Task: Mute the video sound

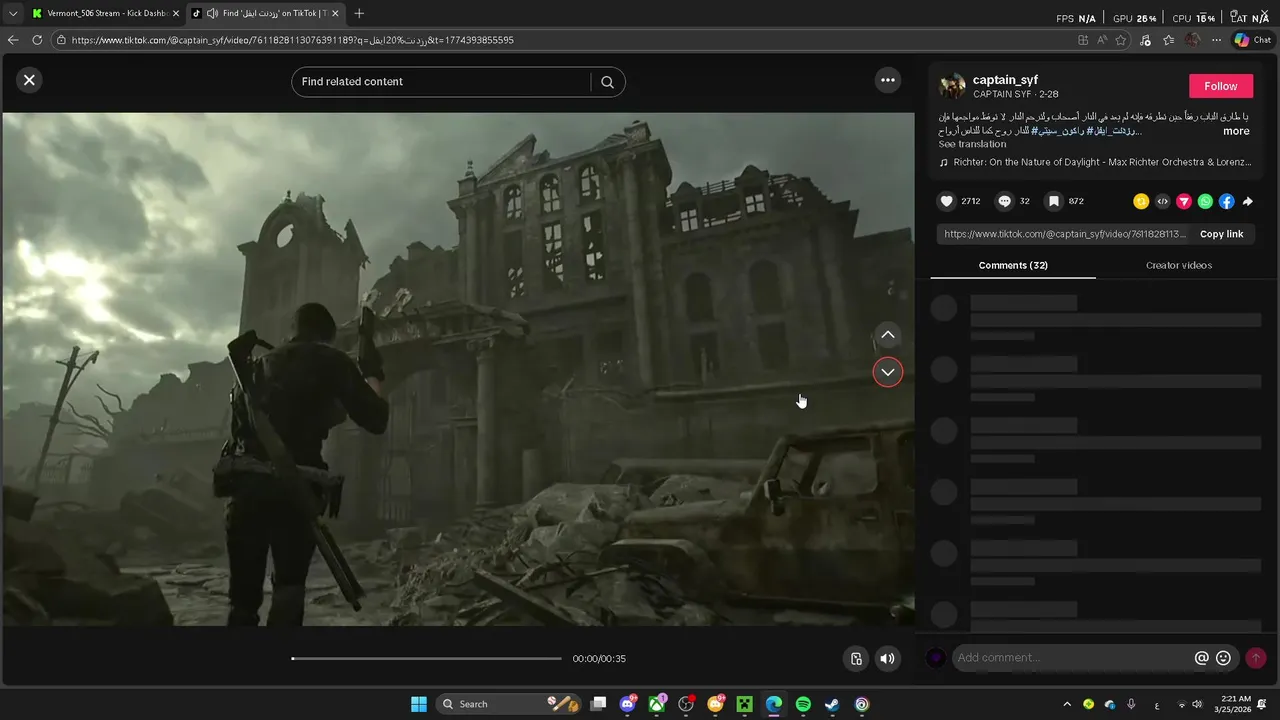Action: pyautogui.click(x=887, y=658)
